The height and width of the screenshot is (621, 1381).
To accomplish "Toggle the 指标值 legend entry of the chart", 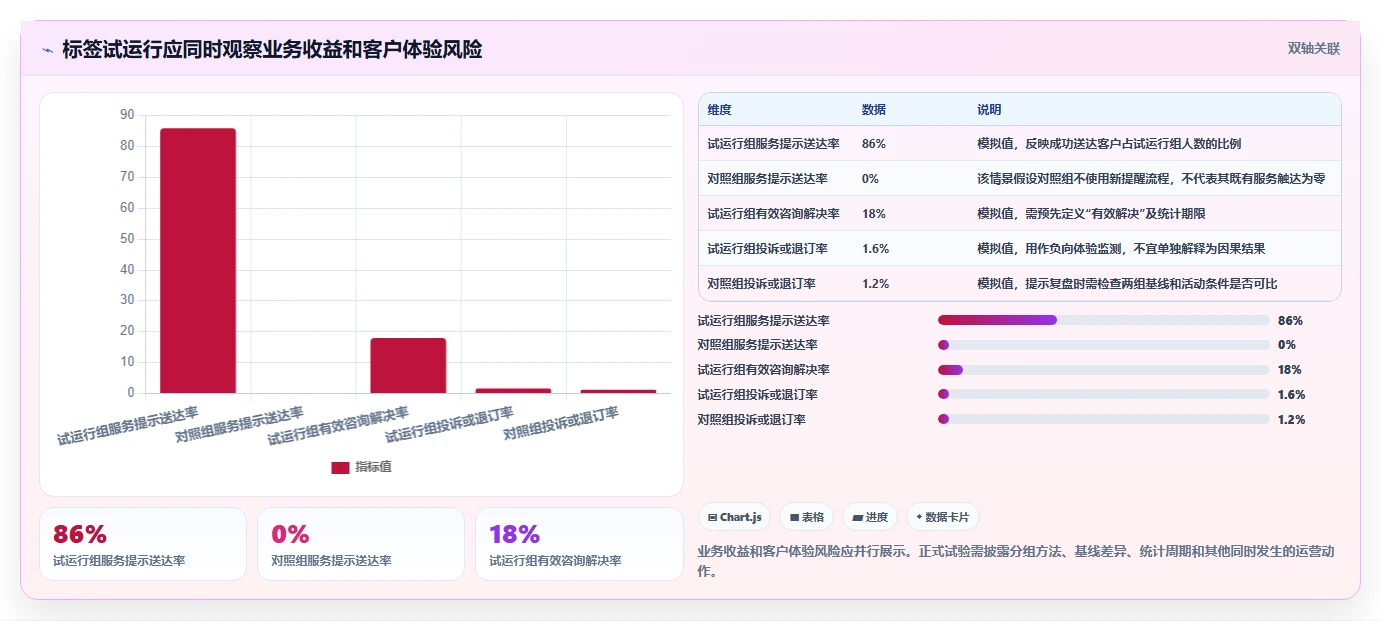I will coord(361,467).
